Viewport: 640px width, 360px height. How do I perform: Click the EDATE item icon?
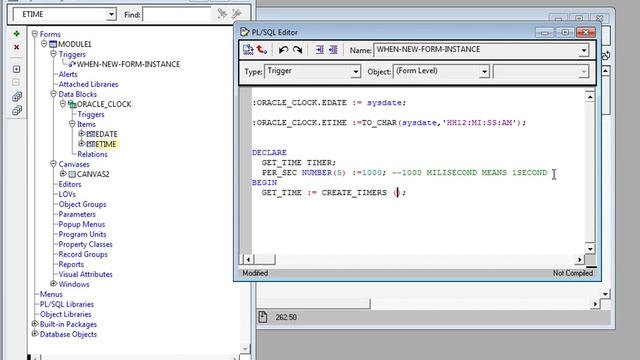91,134
